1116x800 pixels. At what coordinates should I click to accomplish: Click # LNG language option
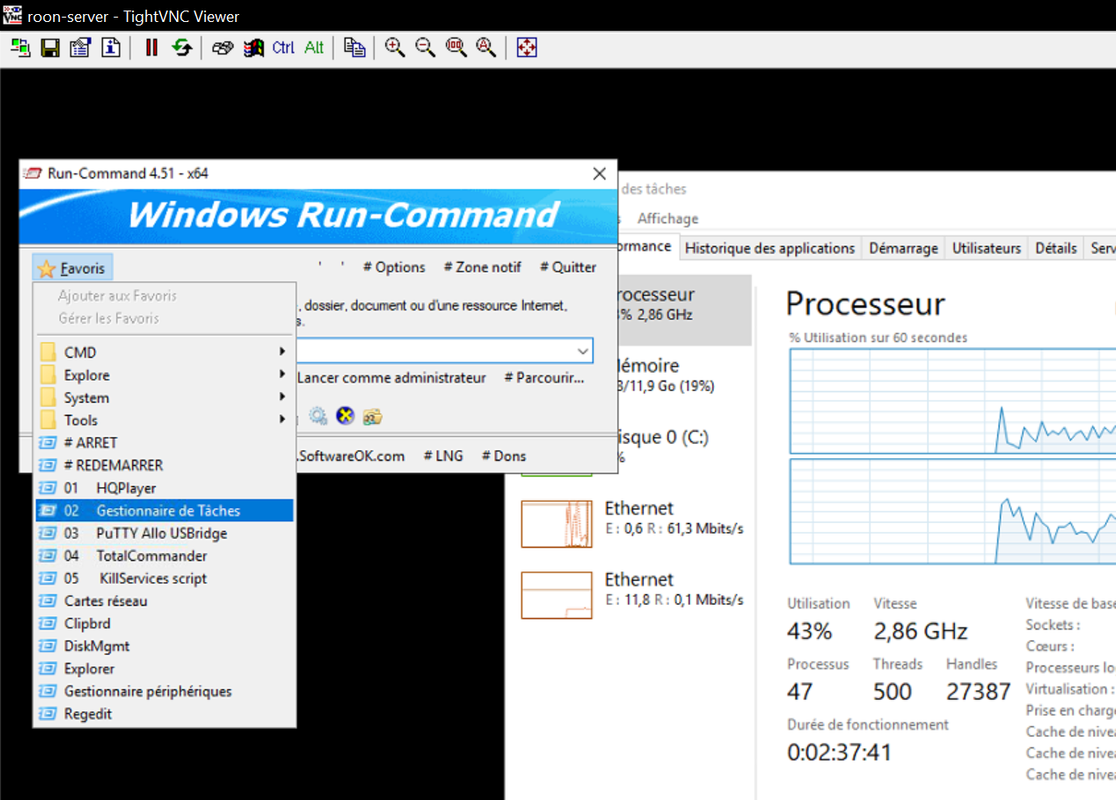point(443,456)
